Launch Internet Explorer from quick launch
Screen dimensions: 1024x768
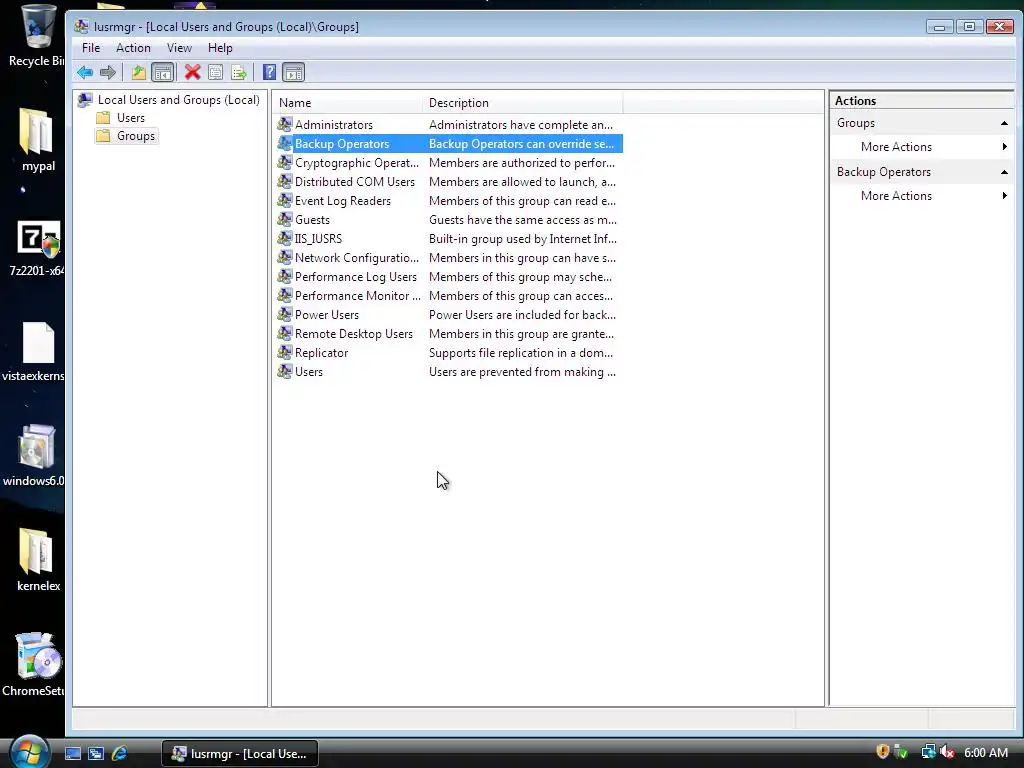[120, 754]
